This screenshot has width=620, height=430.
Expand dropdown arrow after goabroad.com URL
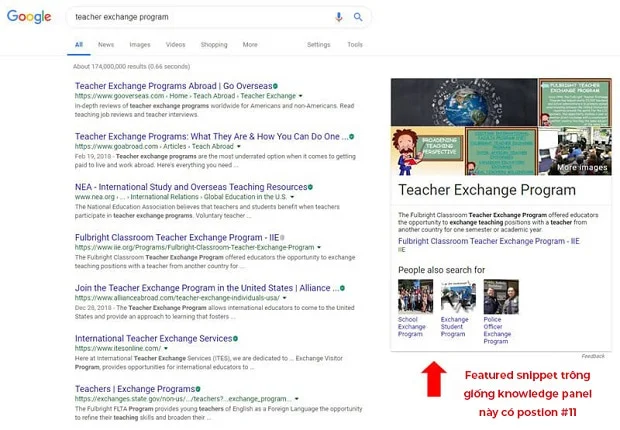[239, 146]
